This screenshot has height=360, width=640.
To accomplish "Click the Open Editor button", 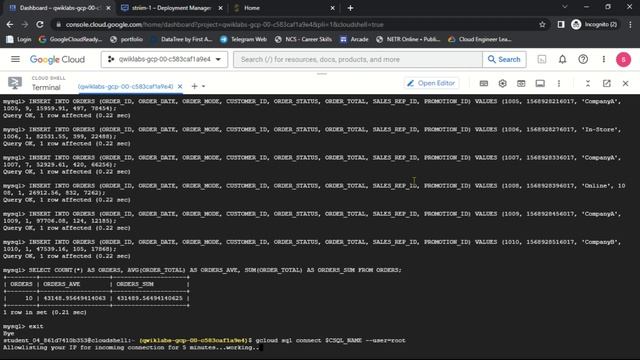I will (x=431, y=83).
